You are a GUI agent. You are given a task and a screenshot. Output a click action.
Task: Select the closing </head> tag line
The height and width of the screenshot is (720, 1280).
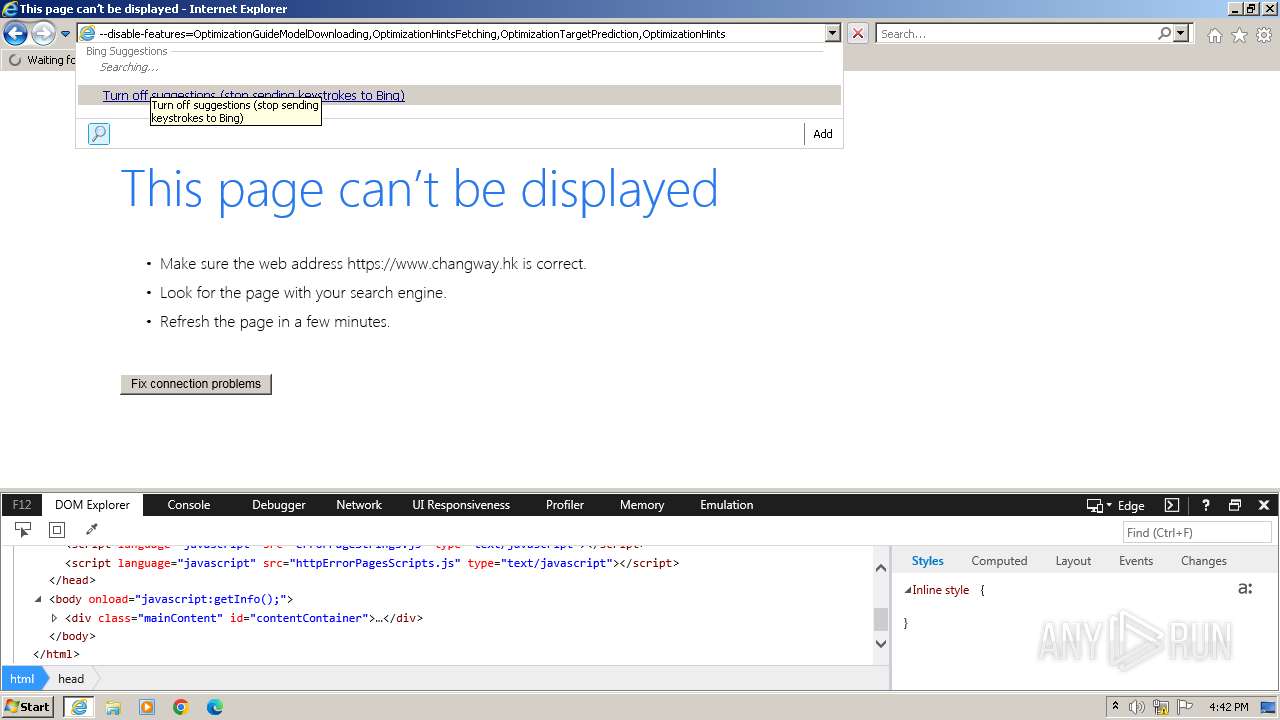(72, 580)
